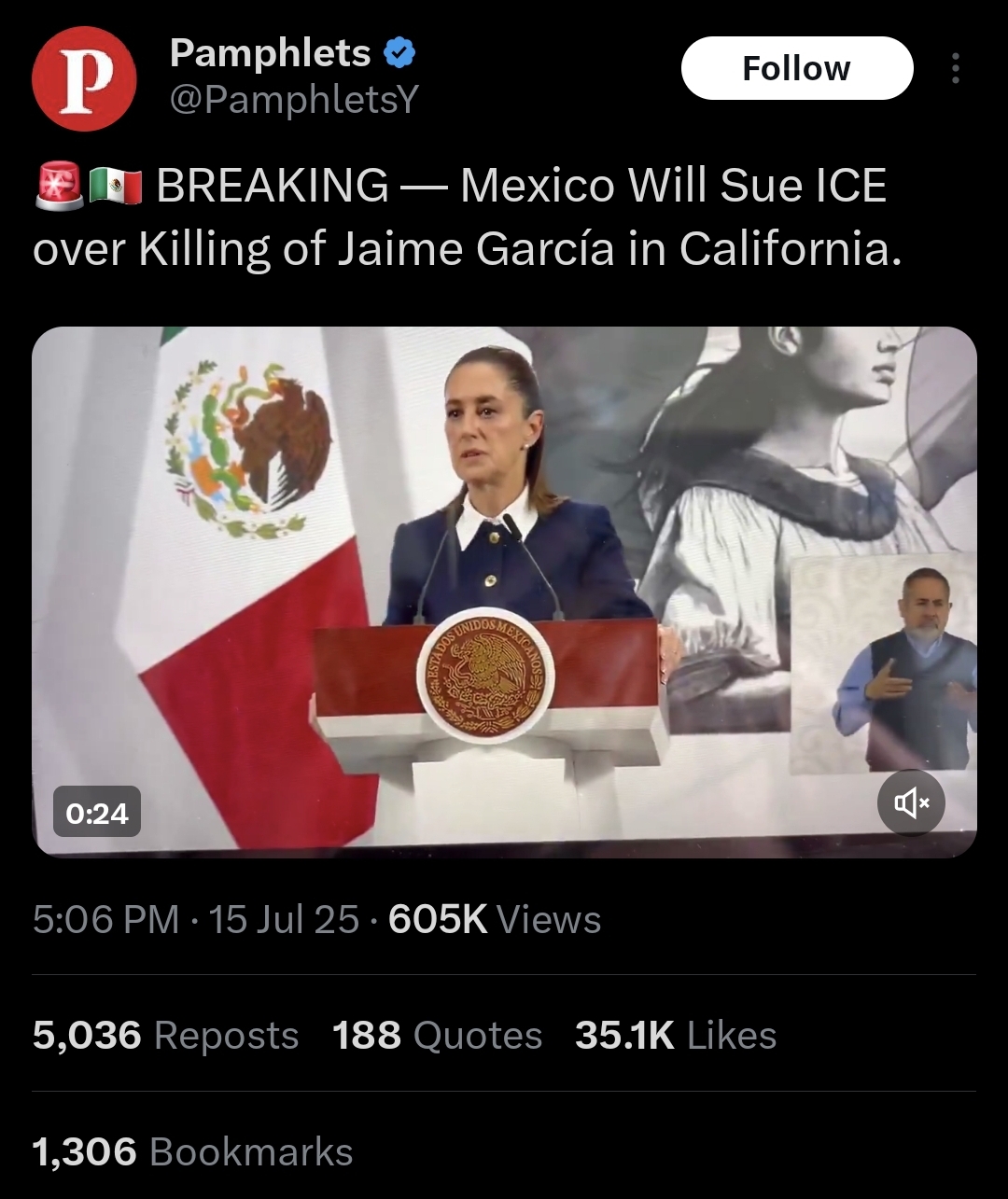Open the 1,306 Bookmarks count
This screenshot has height=1199, width=1008.
pyautogui.click(x=192, y=1151)
